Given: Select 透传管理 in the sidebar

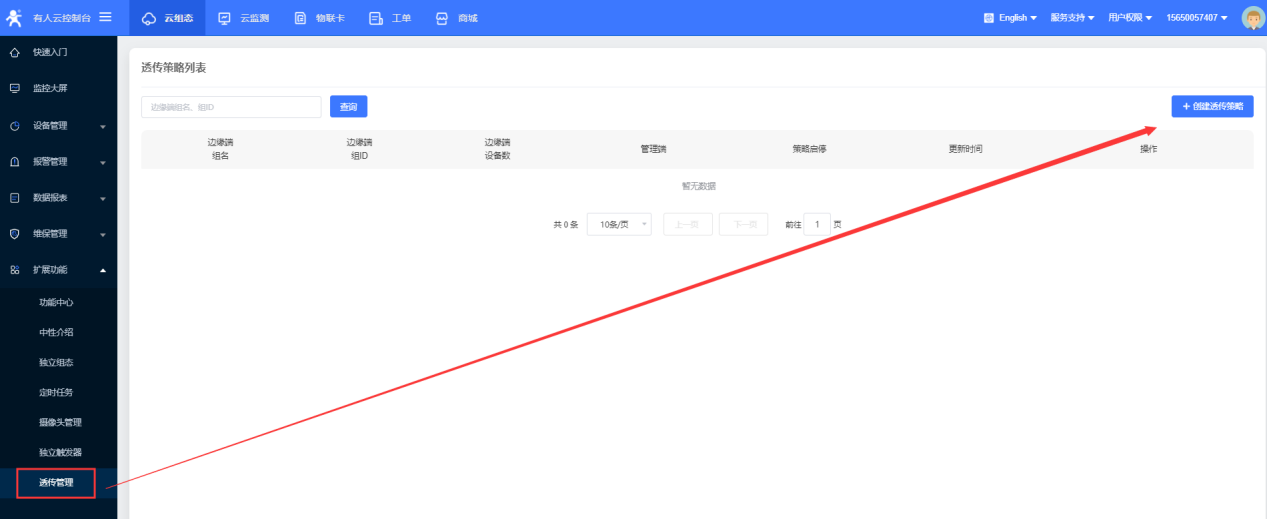Looking at the screenshot, I should point(56,483).
